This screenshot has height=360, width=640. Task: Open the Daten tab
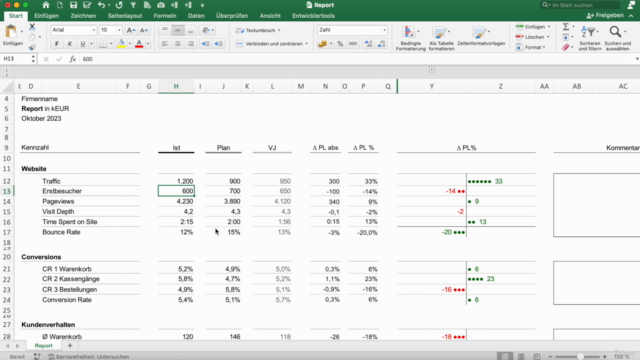pyautogui.click(x=196, y=16)
